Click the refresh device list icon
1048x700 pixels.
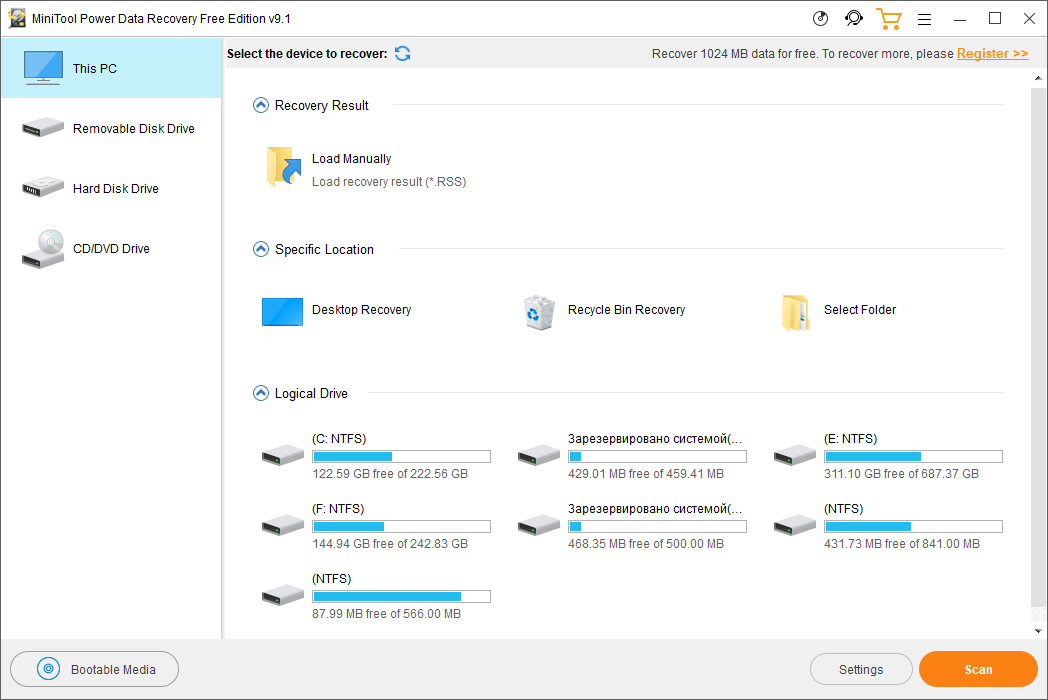pos(402,53)
